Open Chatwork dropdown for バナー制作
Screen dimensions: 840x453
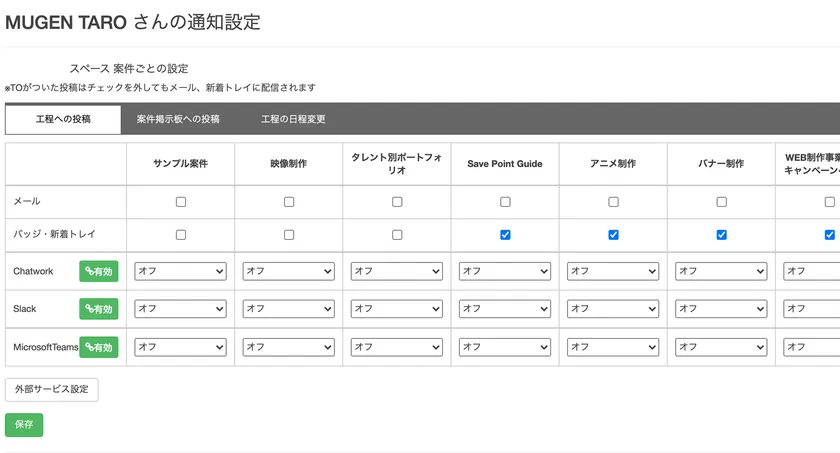(720, 271)
